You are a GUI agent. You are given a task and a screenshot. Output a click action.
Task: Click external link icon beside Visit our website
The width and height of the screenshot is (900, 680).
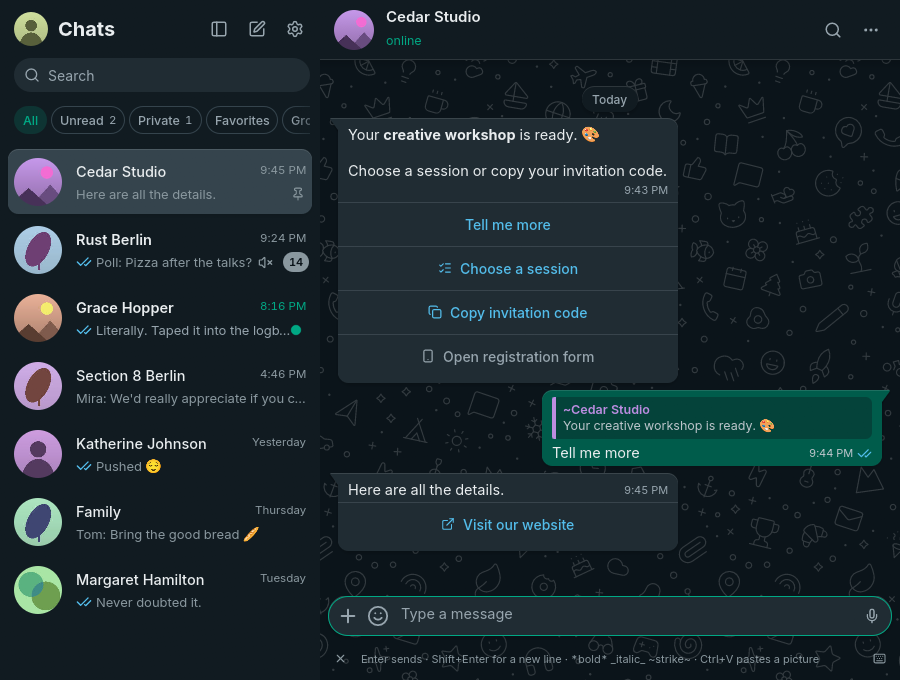pyautogui.click(x=448, y=524)
